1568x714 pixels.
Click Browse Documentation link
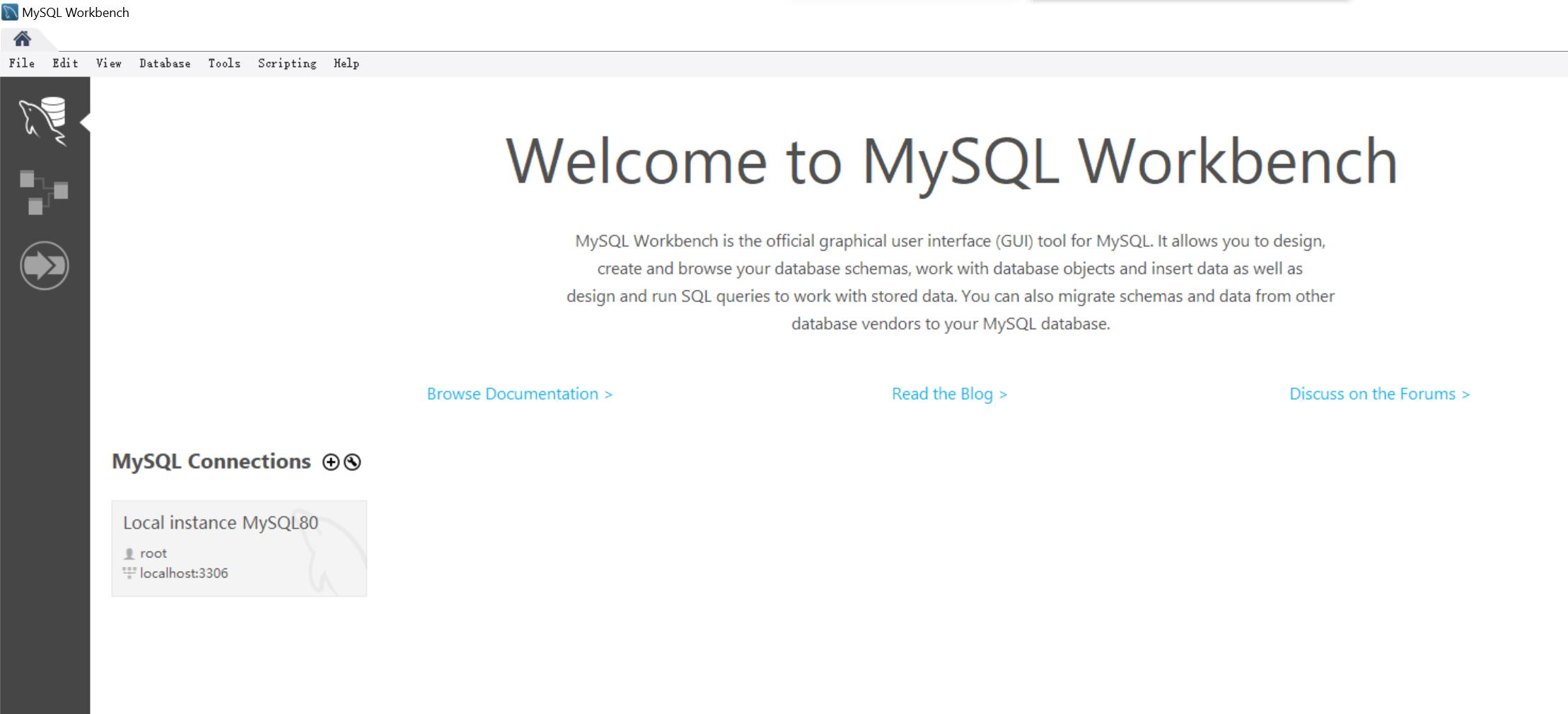tap(520, 393)
